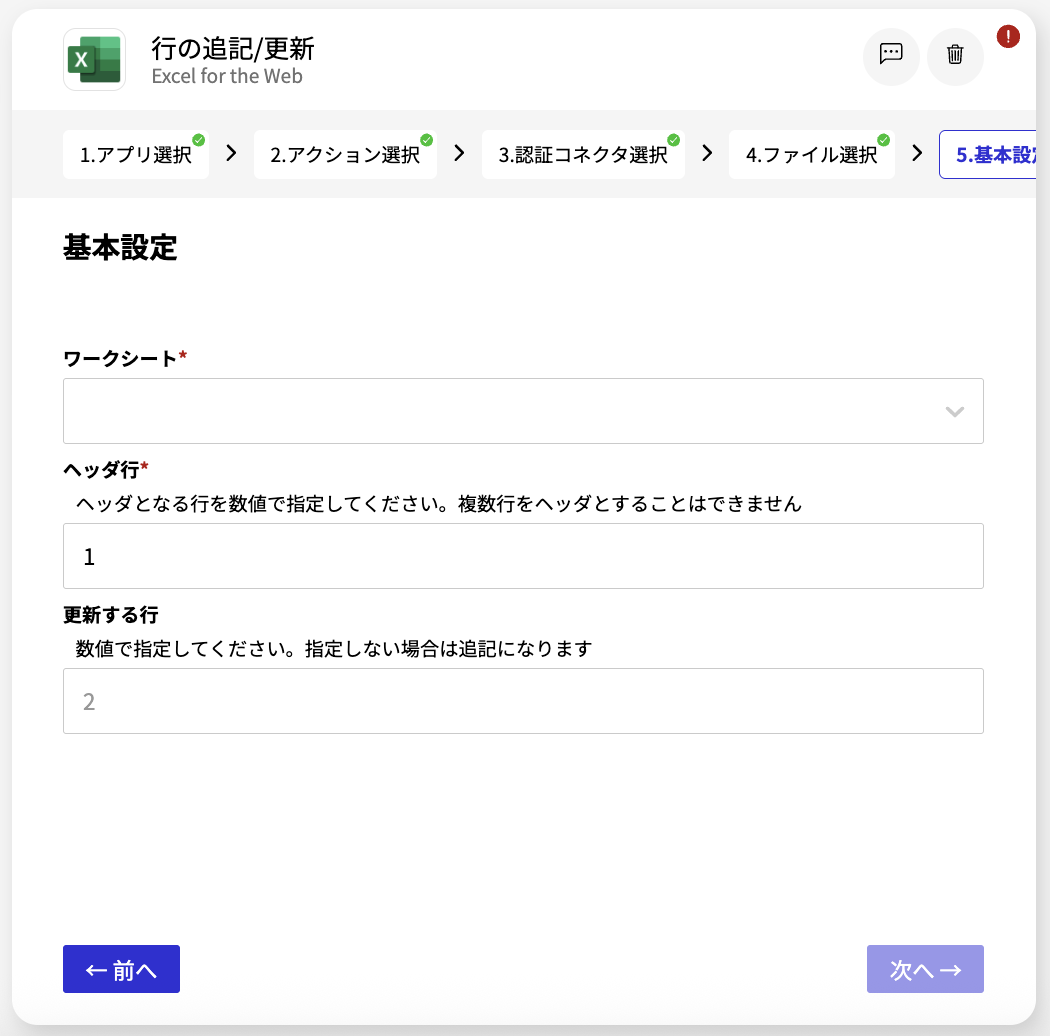
Task: Go to step 4.ファイル選択 tab
Action: tap(812, 155)
